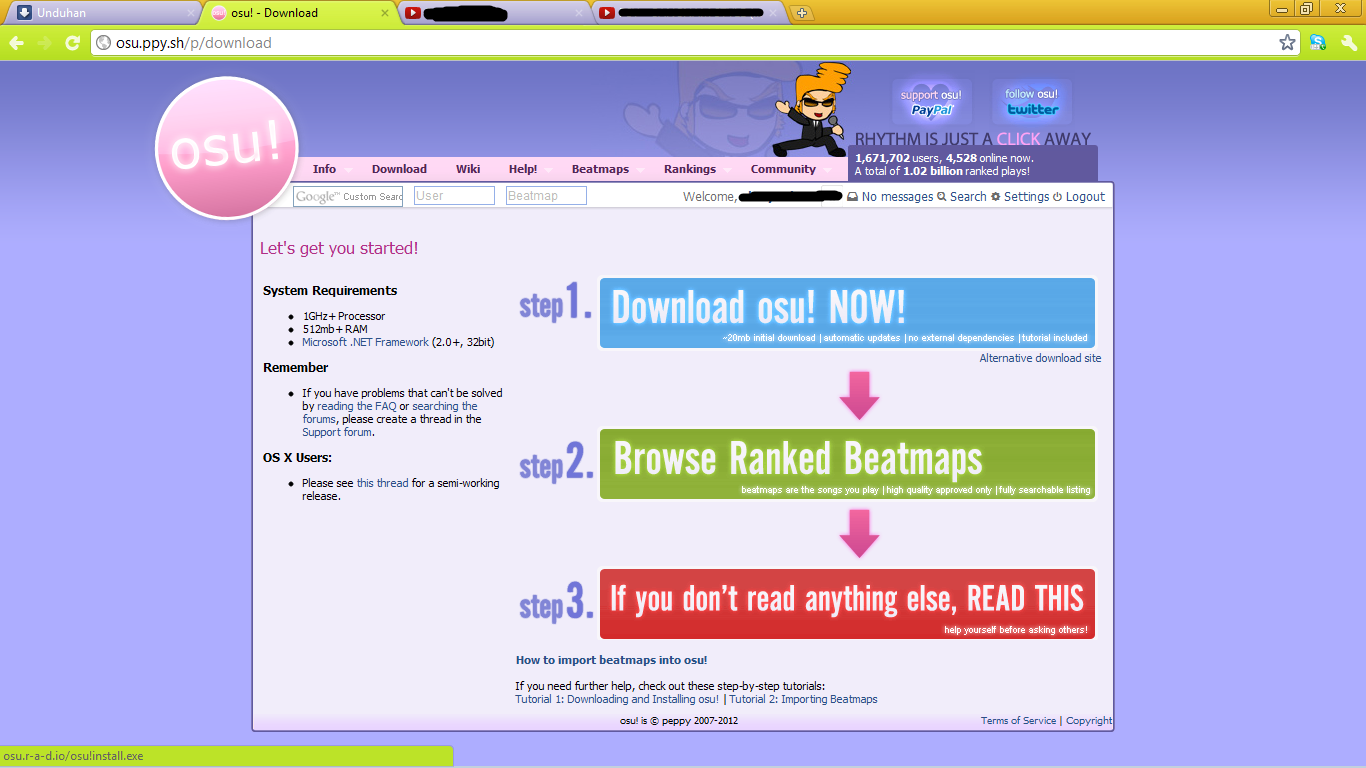The height and width of the screenshot is (768, 1366).
Task: Click the 512mb+ RAM requirement text
Action: 335,329
